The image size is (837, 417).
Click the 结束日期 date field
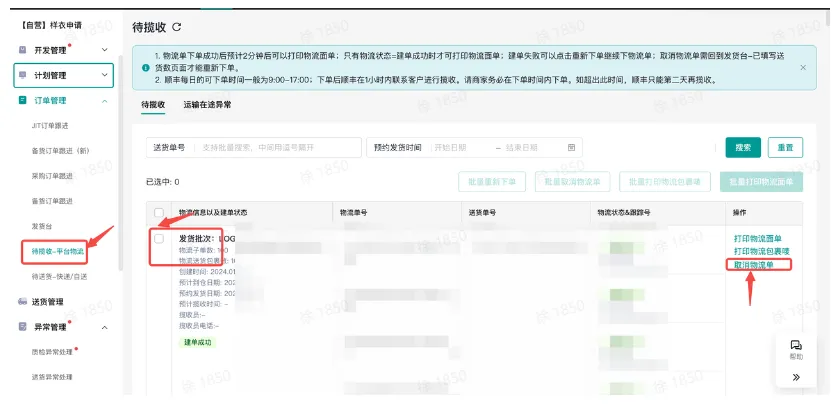coord(522,147)
